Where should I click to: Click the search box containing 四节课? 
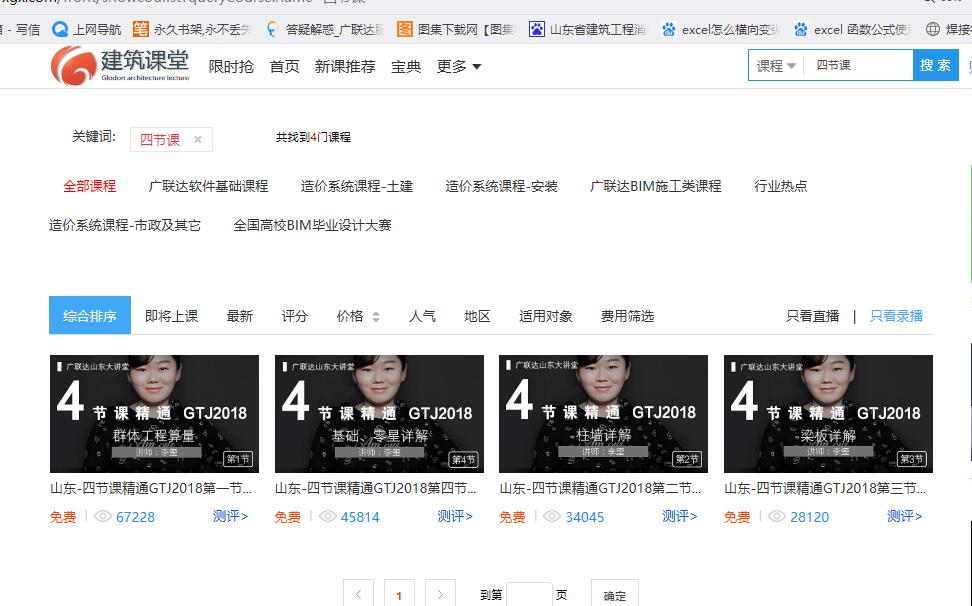click(859, 65)
